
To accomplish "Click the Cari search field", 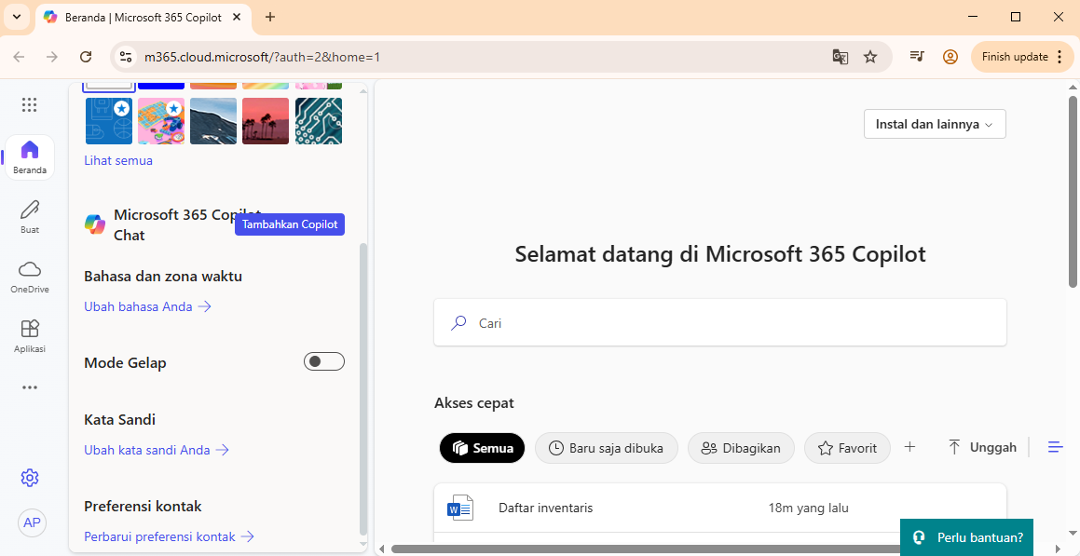I will click(720, 323).
